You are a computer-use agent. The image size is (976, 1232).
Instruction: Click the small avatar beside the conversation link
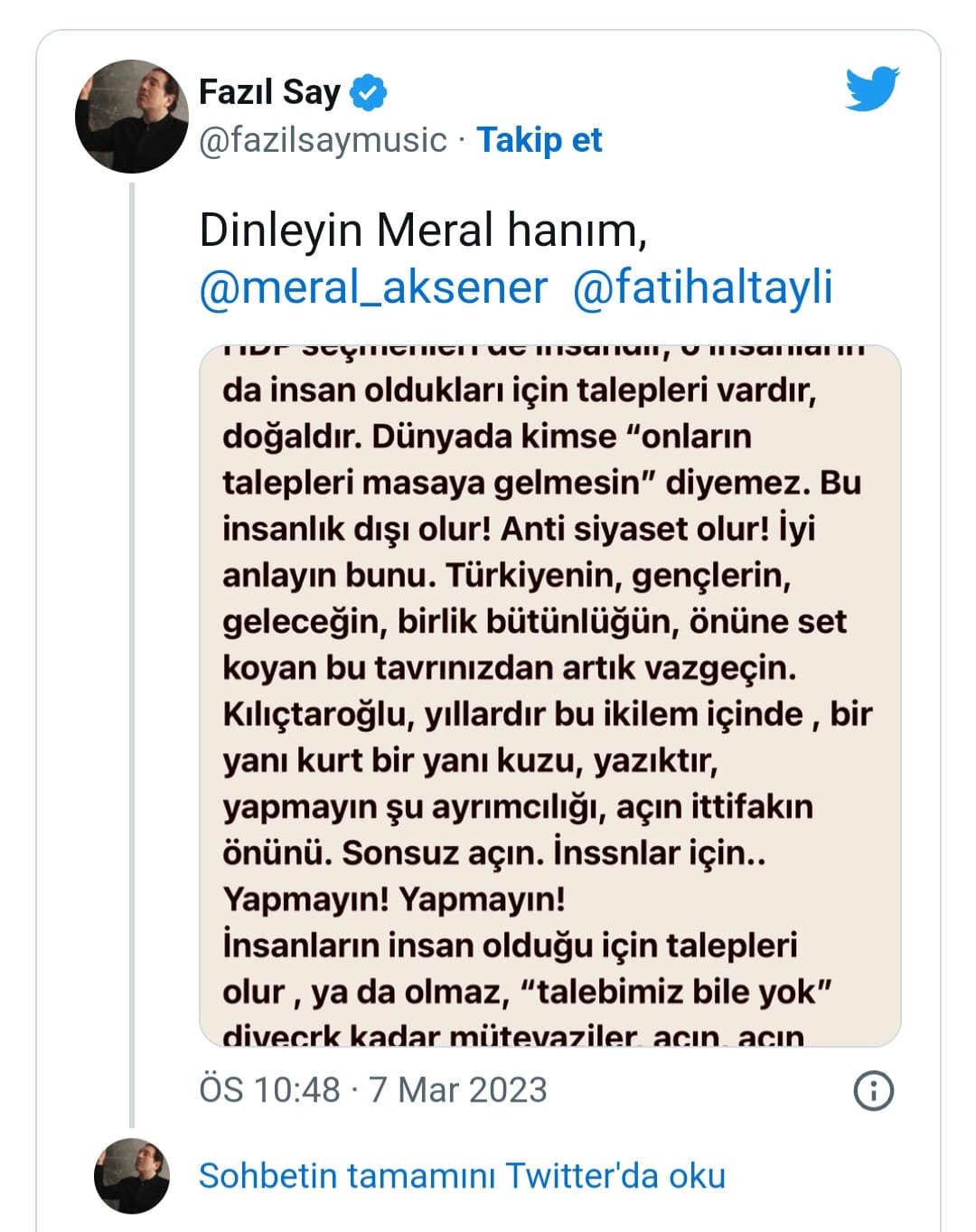pyautogui.click(x=132, y=1175)
